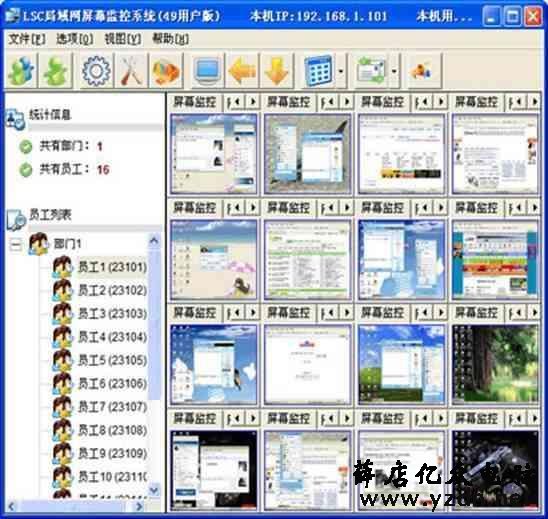Click right arrow of horizontal scrollbar
The width and height of the screenshot is (548, 519).
coord(139,506)
